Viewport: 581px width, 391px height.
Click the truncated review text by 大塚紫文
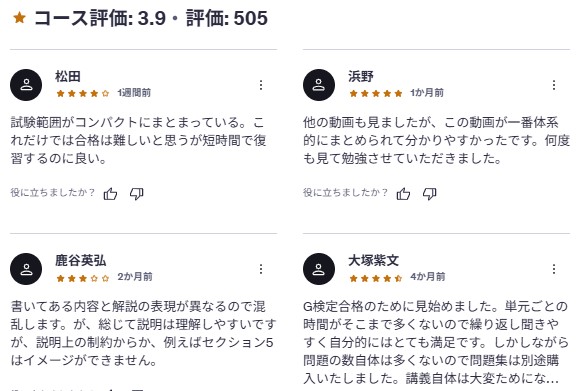[436, 342]
